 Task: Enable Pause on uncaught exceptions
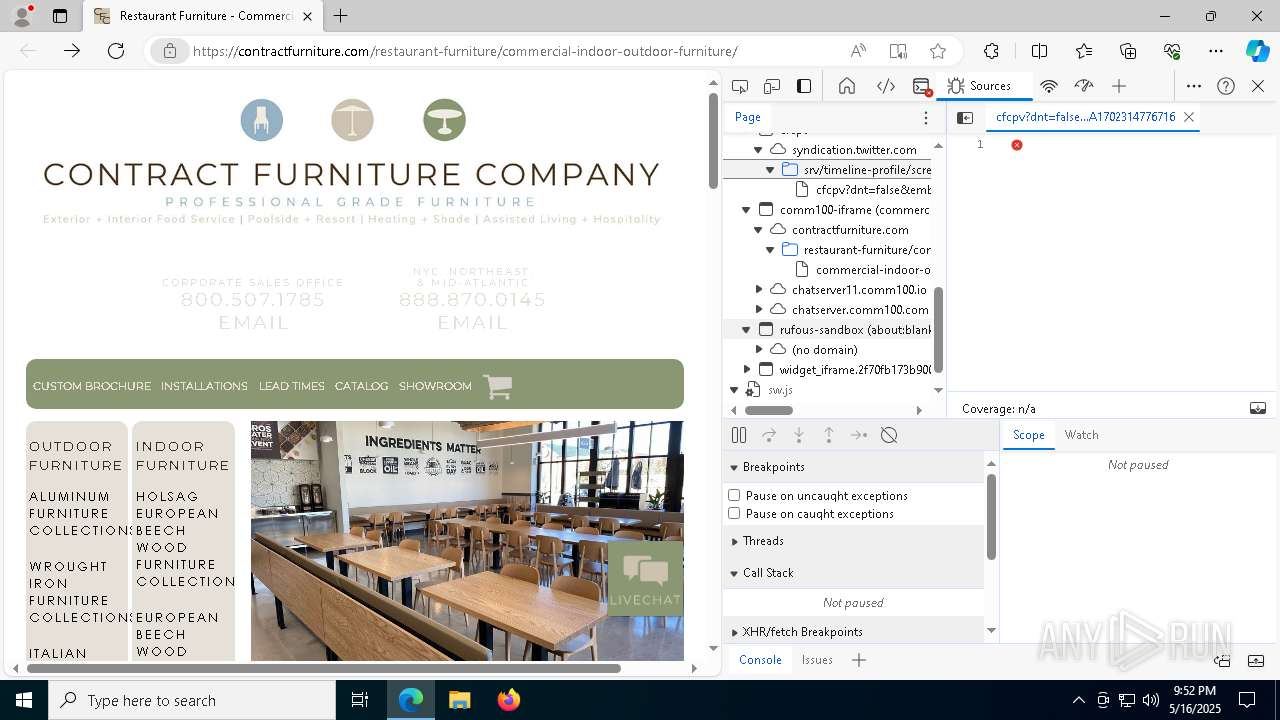point(734,495)
